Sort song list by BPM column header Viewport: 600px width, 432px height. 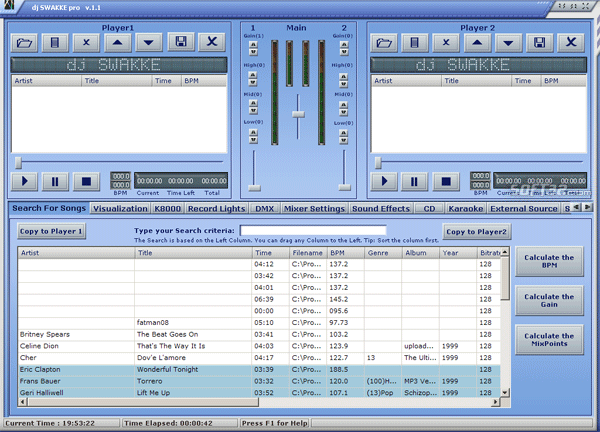[x=346, y=253]
